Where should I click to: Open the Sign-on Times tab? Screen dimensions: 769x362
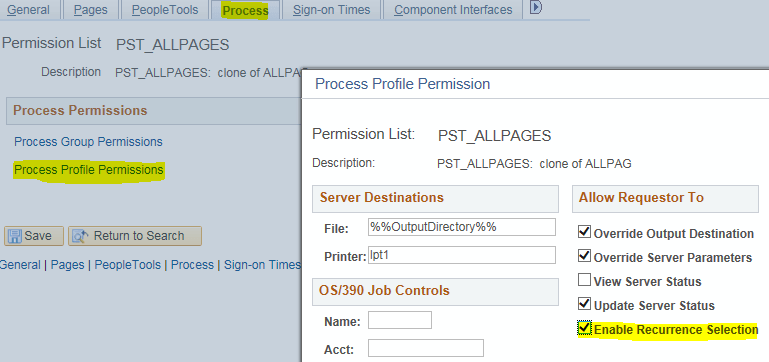point(332,10)
